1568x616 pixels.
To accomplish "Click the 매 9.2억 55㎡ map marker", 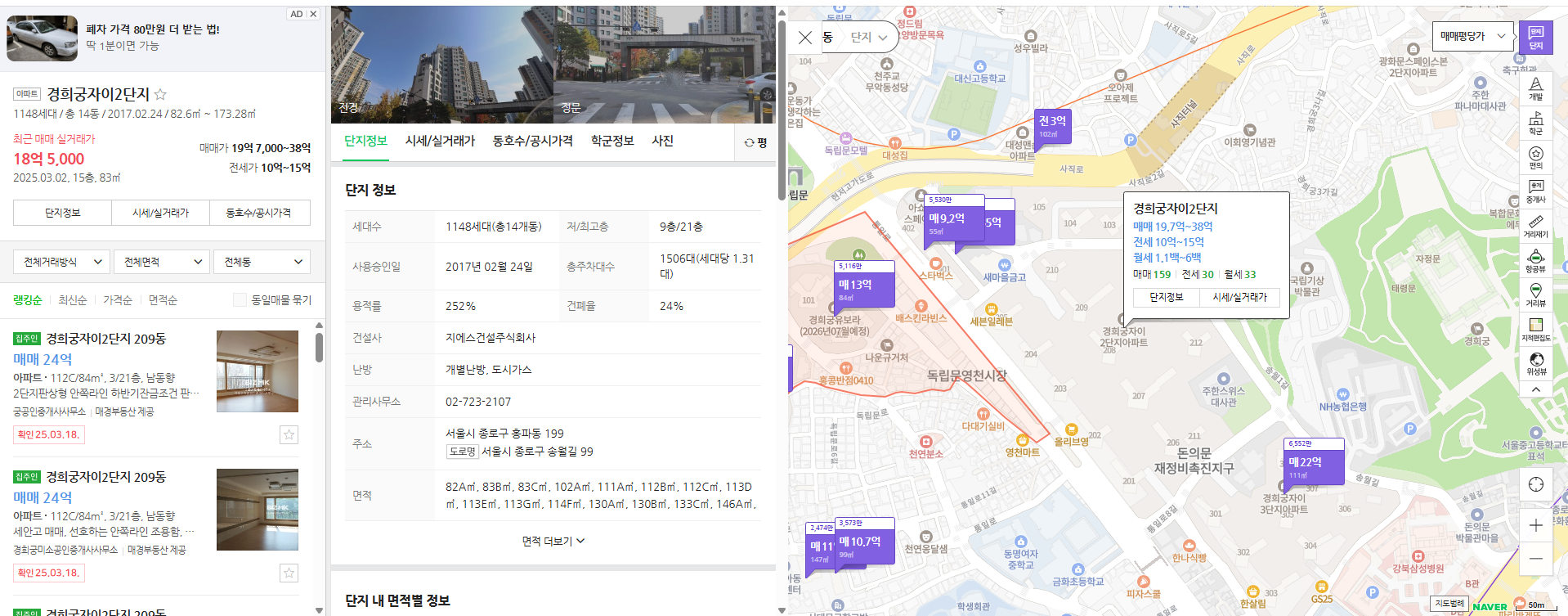I will click(x=953, y=223).
